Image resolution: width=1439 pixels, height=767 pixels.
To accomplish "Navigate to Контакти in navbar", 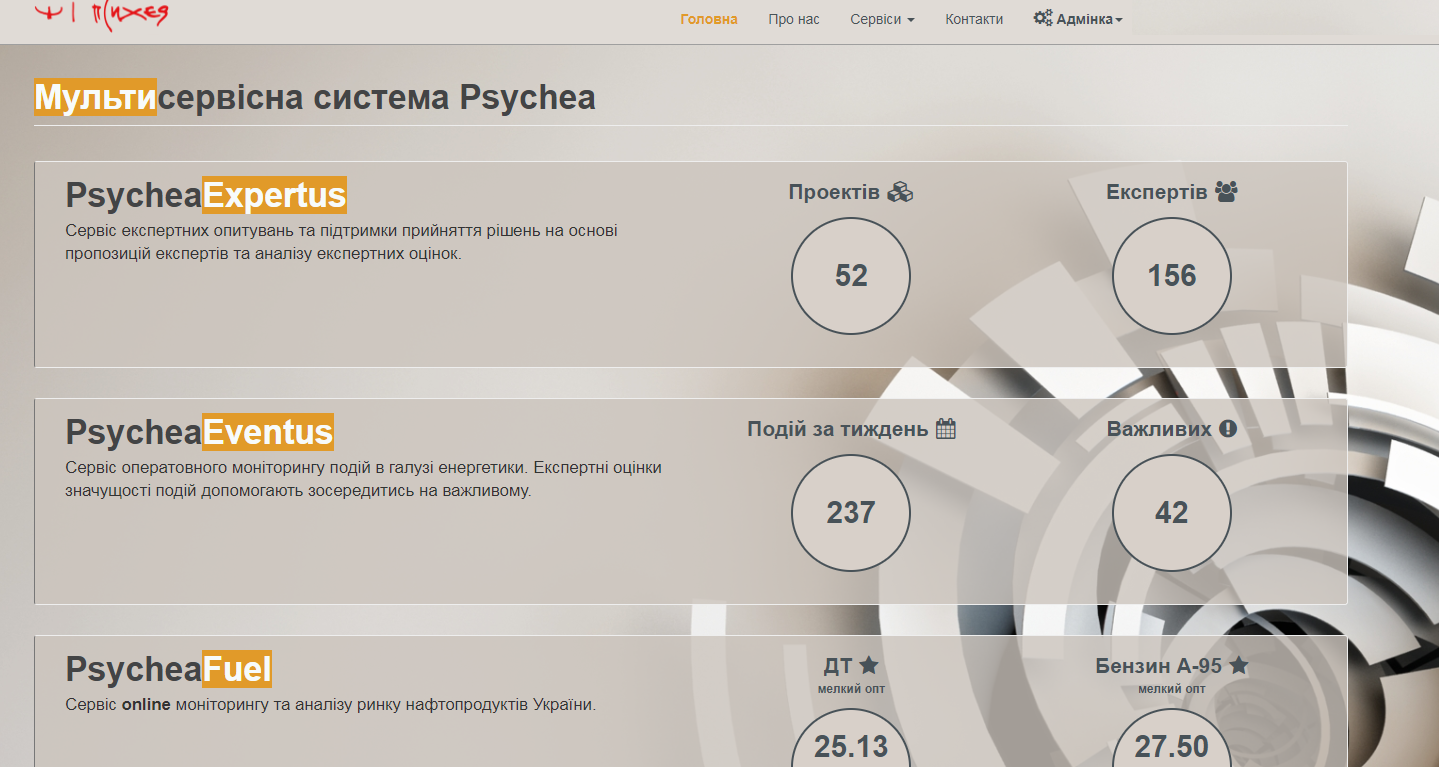I will pyautogui.click(x=973, y=19).
